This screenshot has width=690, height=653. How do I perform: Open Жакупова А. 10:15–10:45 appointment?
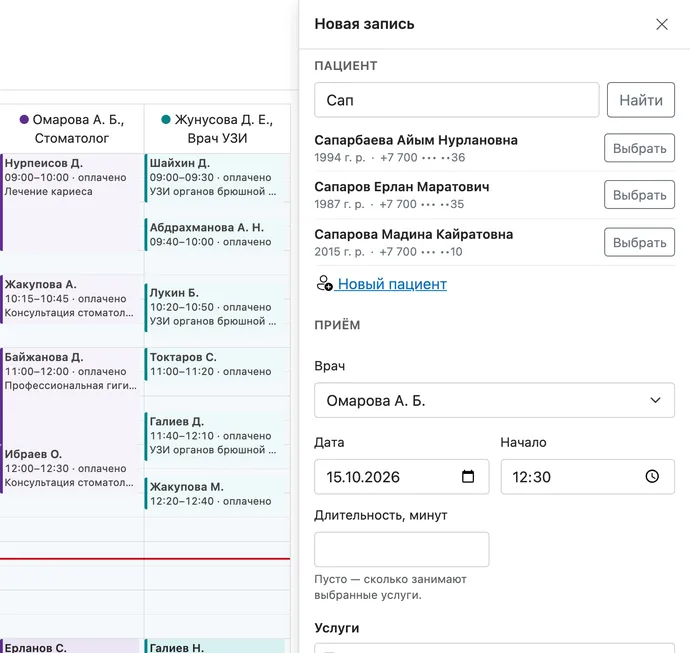pos(71,299)
